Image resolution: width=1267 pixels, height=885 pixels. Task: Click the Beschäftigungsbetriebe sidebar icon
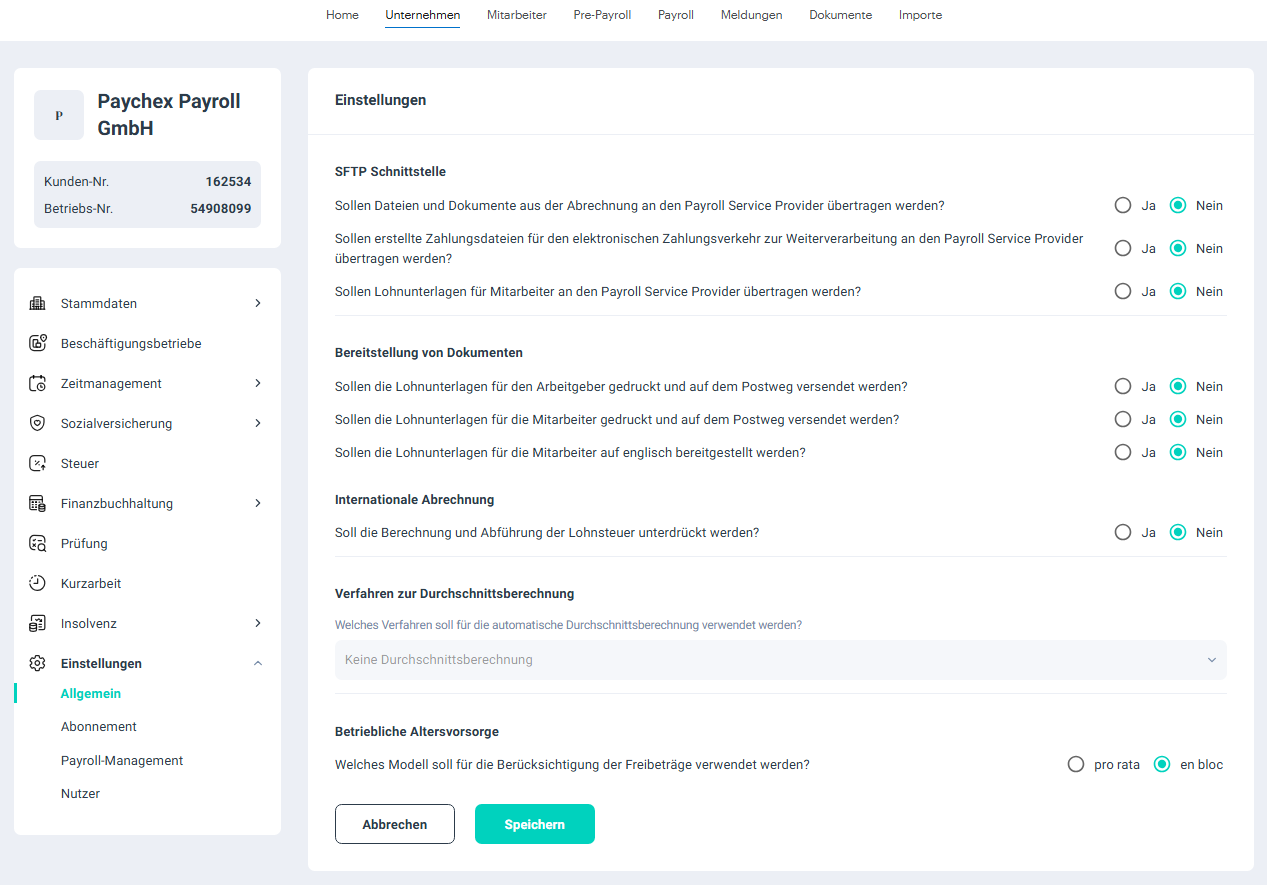pos(38,343)
